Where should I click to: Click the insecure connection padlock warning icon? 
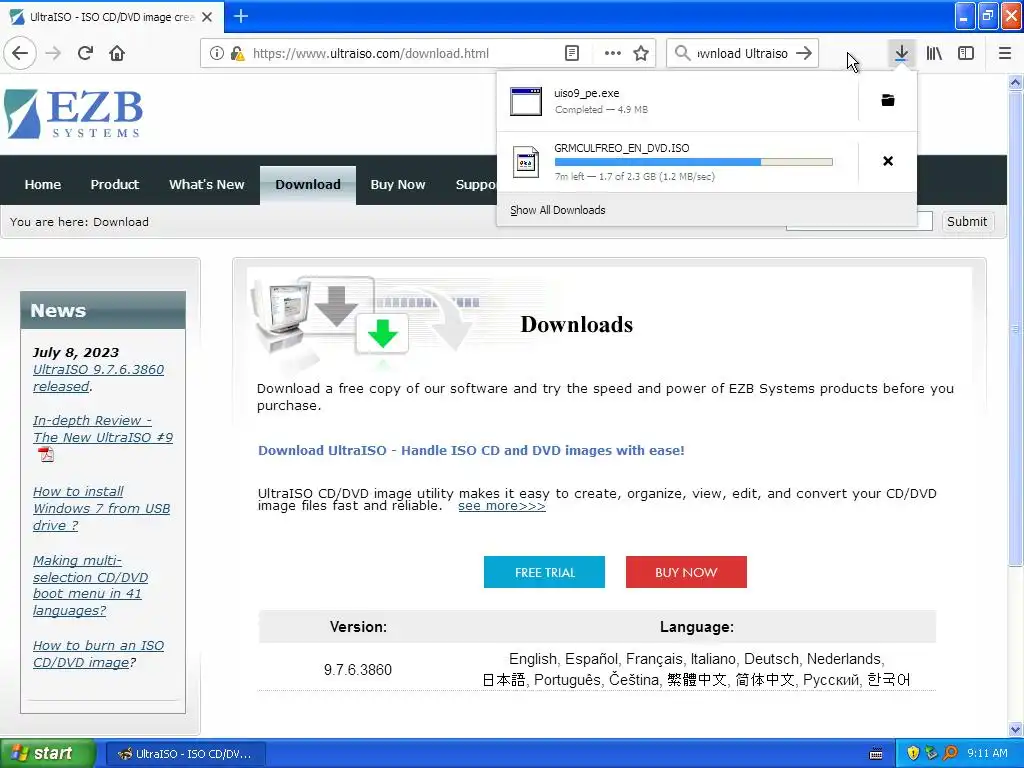pyautogui.click(x=238, y=53)
